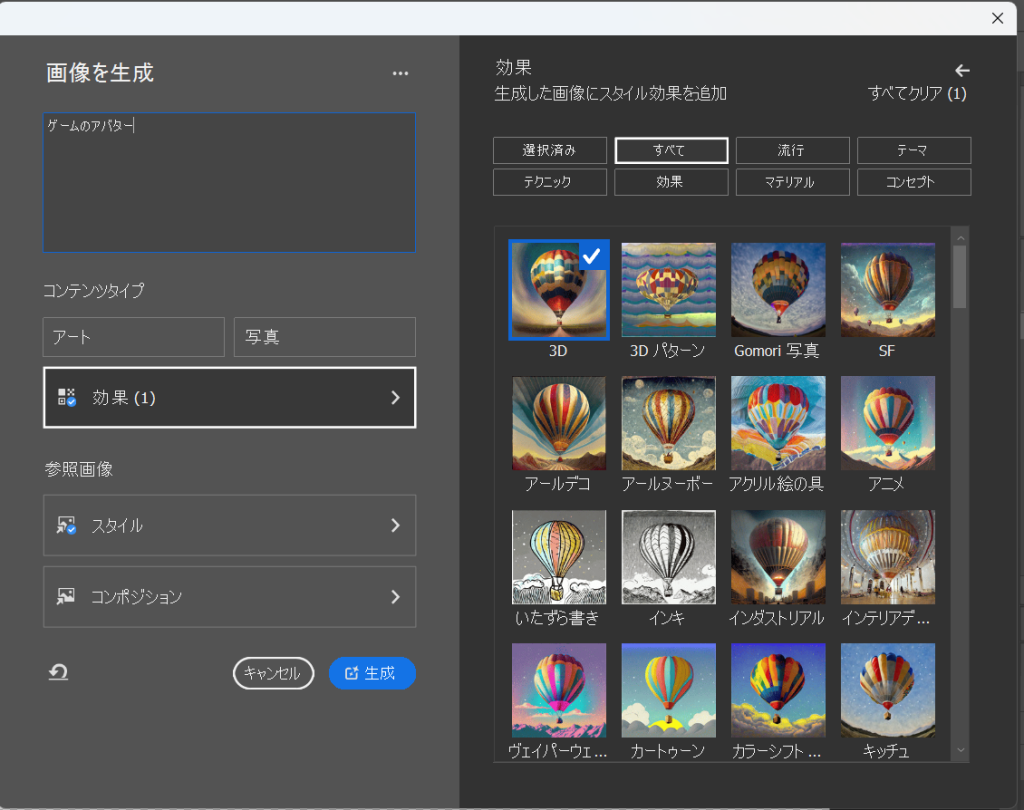The height and width of the screenshot is (810, 1024).
Task: Expand the コンポジション row chevron
Action: tap(395, 596)
